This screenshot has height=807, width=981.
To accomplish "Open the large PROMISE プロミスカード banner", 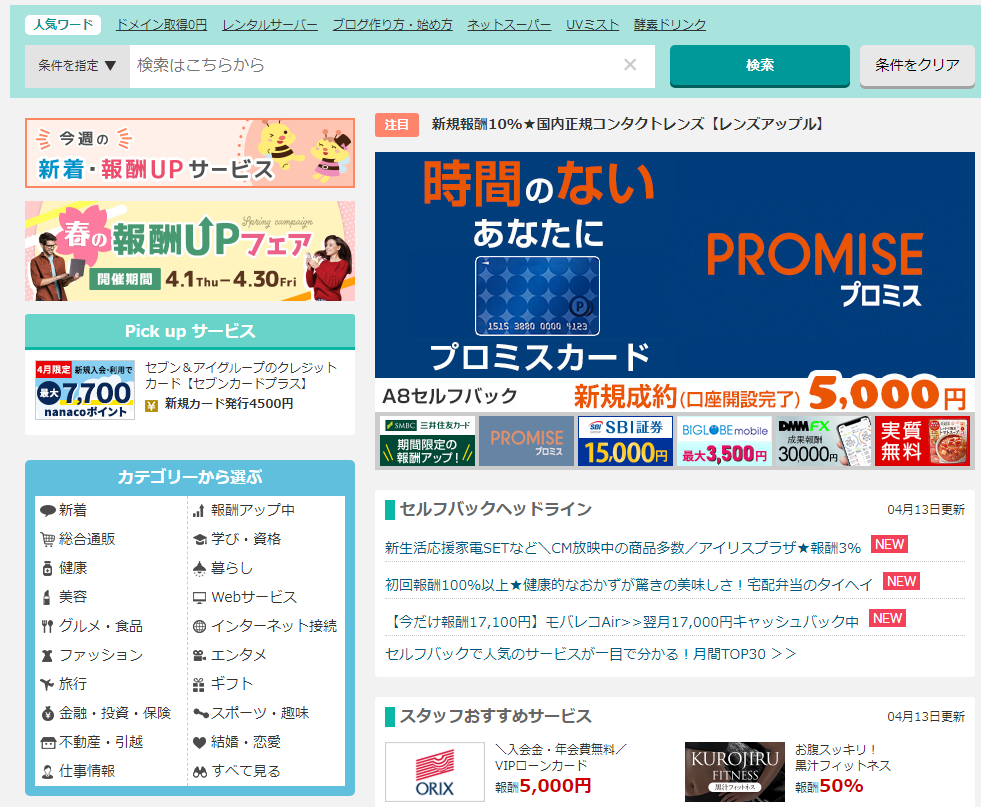I will 674,282.
